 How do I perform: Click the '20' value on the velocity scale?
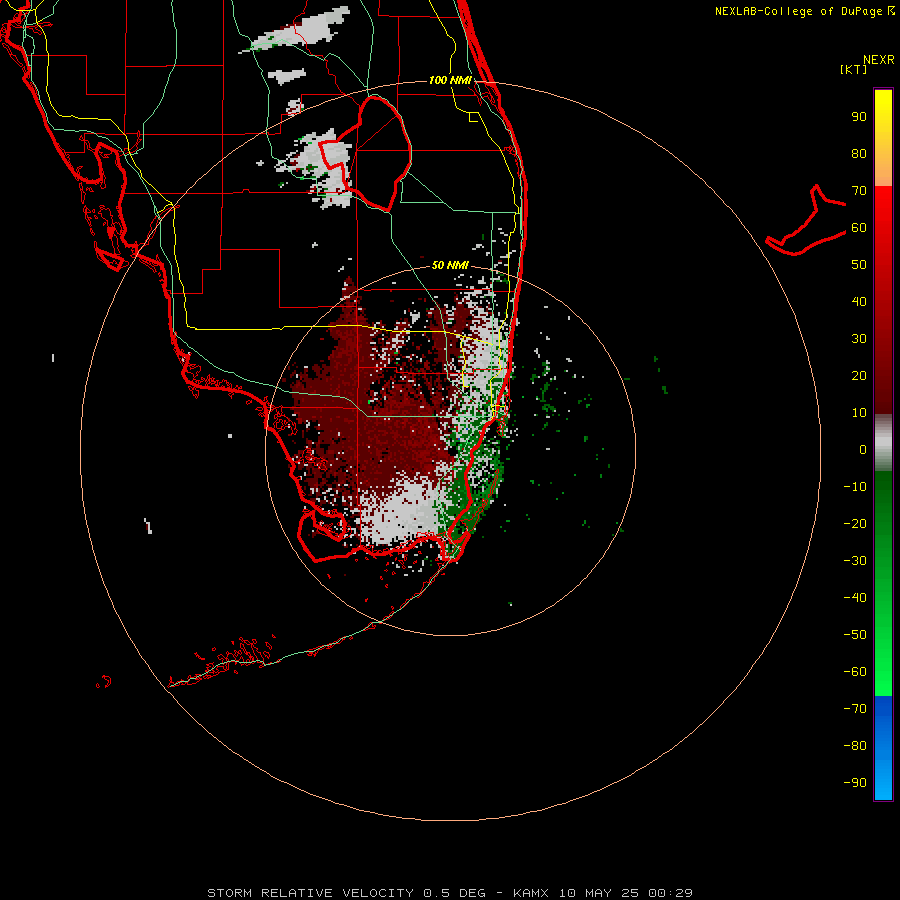coord(859,375)
